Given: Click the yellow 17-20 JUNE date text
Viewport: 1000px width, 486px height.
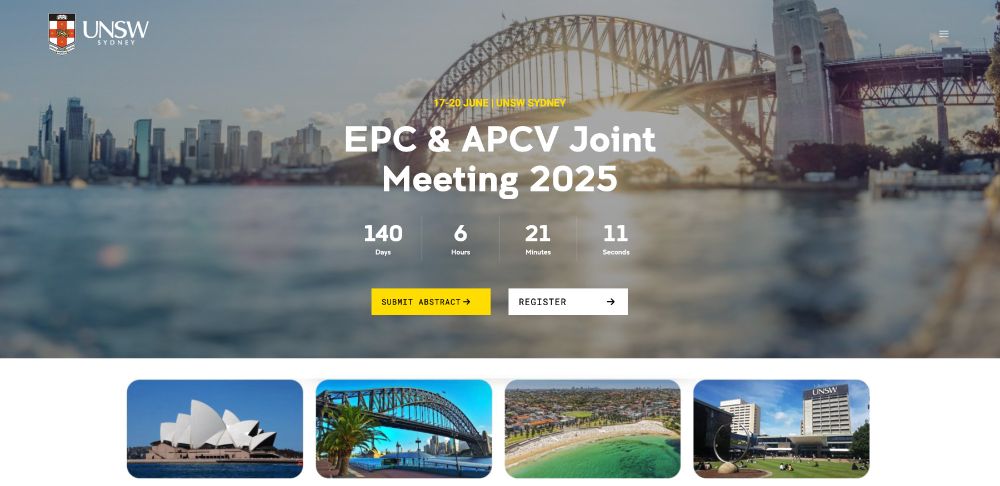Looking at the screenshot, I should tap(461, 103).
